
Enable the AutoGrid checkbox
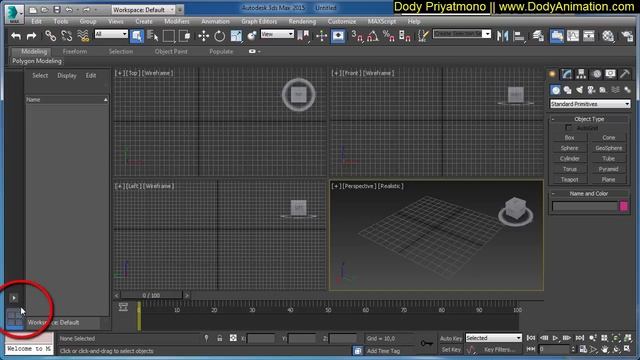tap(569, 128)
